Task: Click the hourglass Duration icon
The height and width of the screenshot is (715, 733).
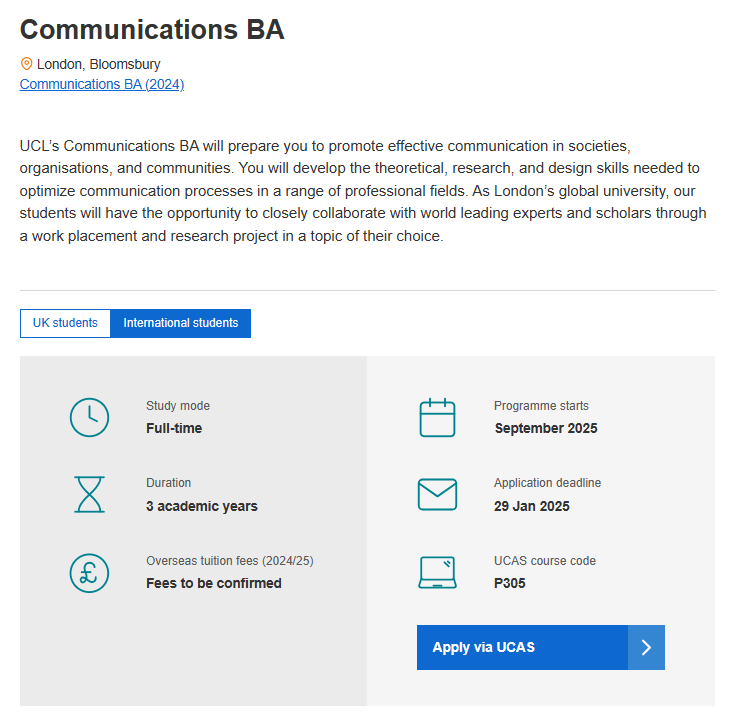Action: [89, 495]
